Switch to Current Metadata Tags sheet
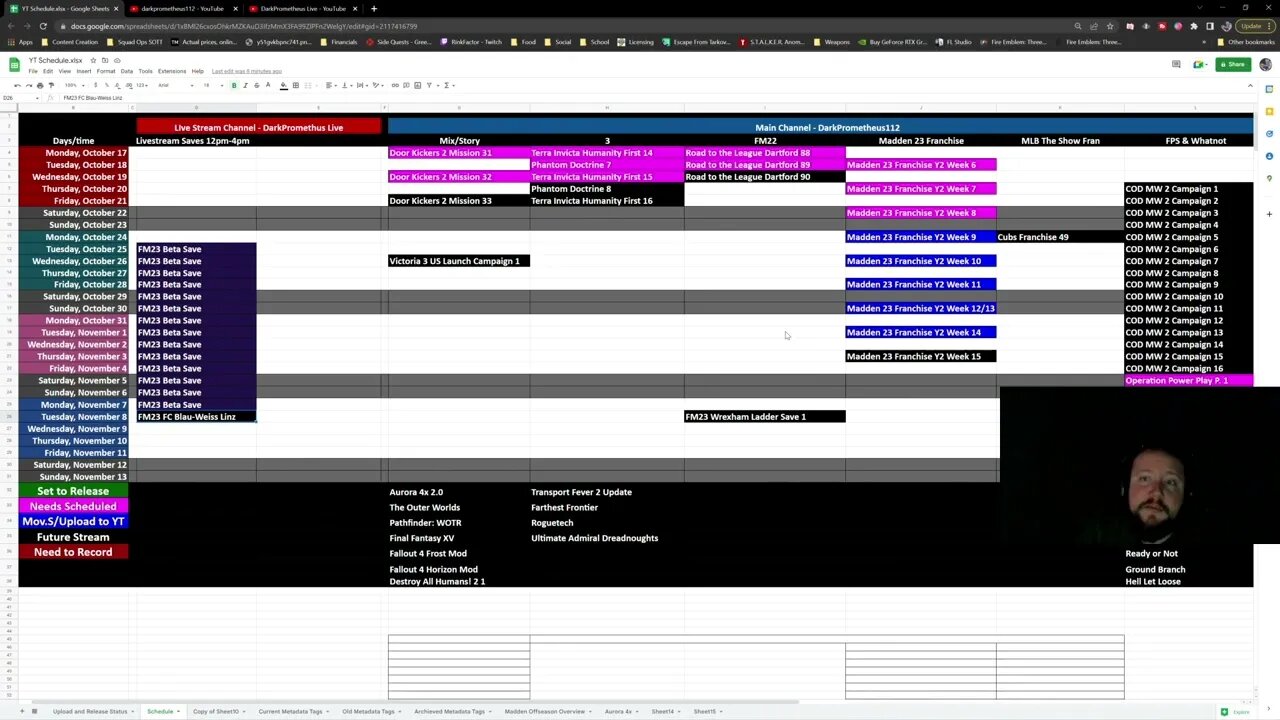The height and width of the screenshot is (720, 1280). click(x=293, y=711)
